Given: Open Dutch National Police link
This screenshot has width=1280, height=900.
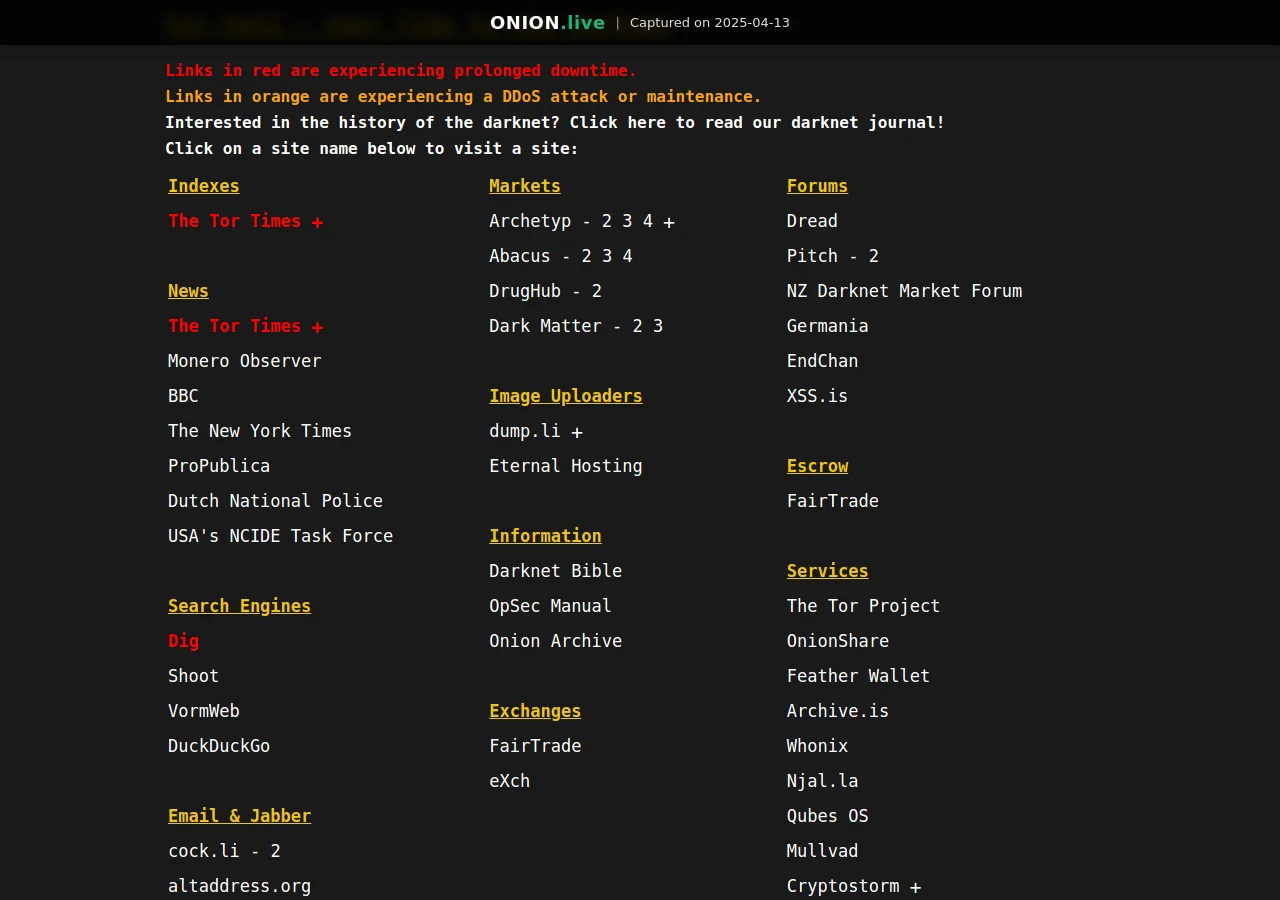Looking at the screenshot, I should pyautogui.click(x=275, y=501).
